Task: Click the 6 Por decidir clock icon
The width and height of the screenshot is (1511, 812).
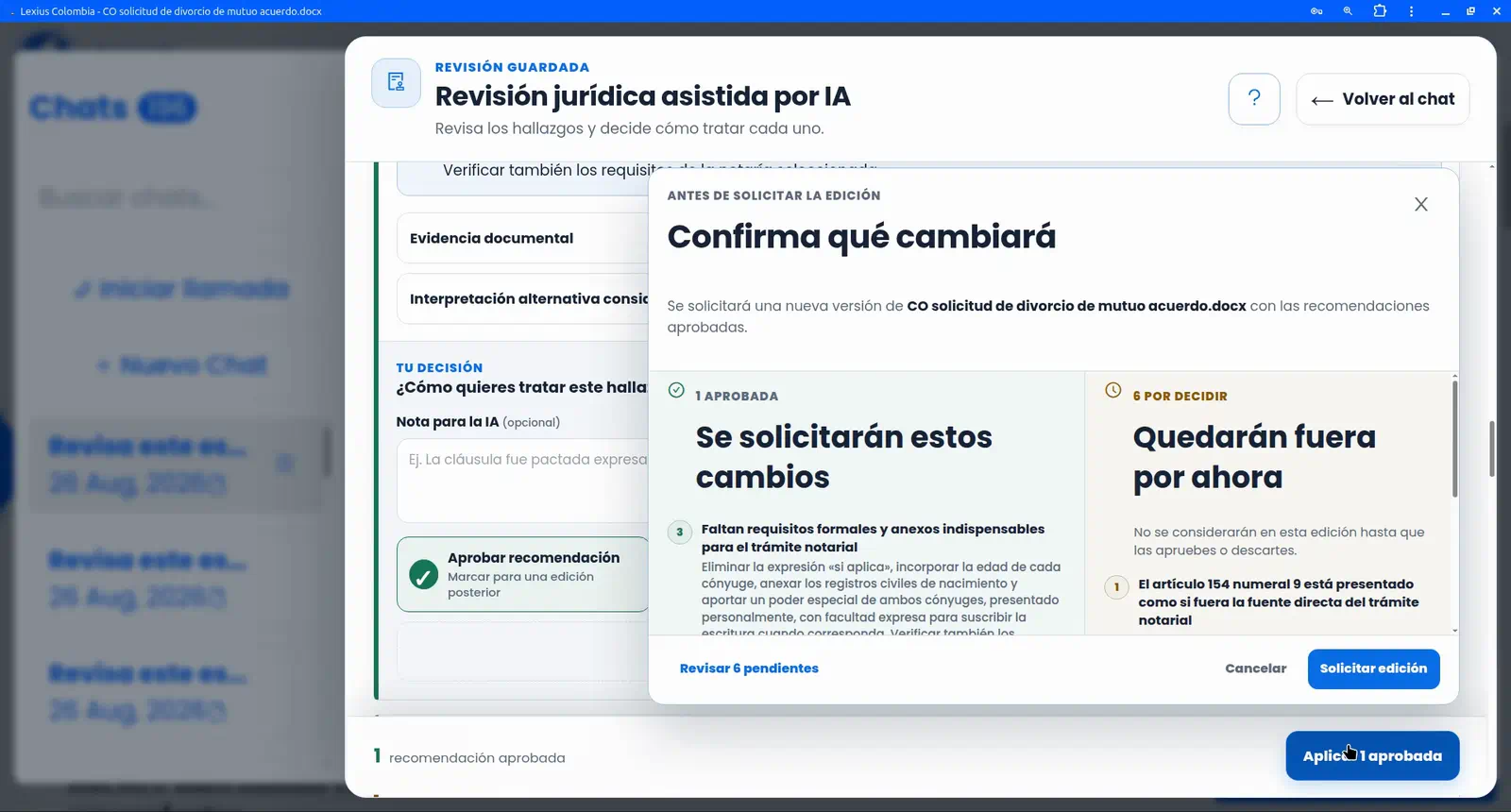Action: (x=1113, y=390)
